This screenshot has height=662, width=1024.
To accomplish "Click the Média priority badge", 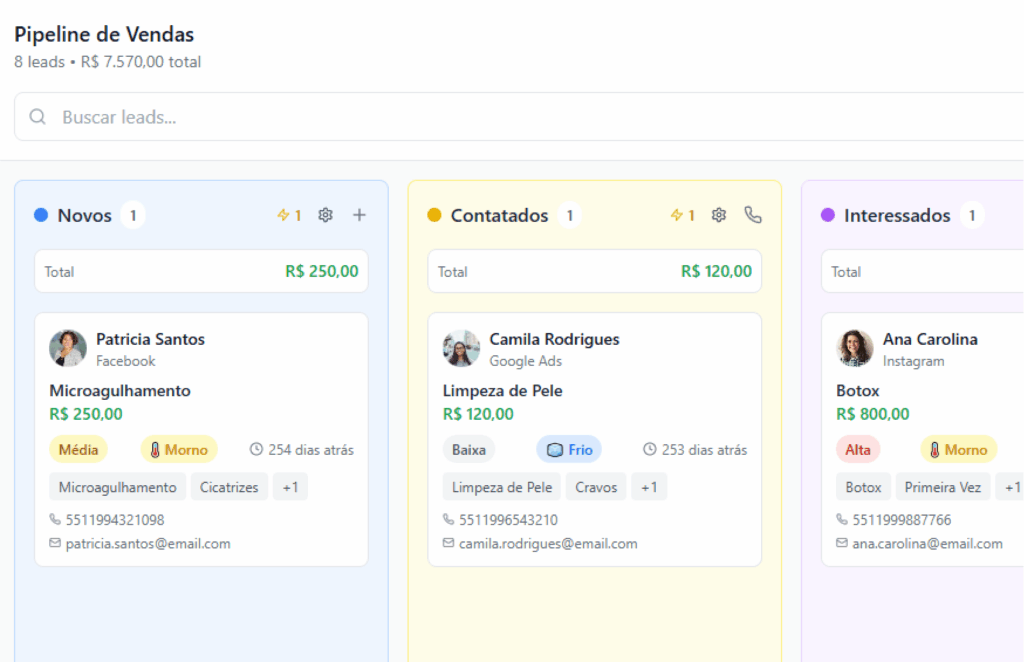I will pos(78,450).
